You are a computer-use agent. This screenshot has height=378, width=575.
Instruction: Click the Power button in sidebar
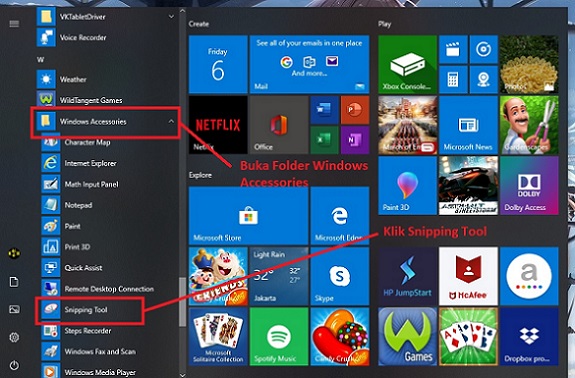(14, 365)
